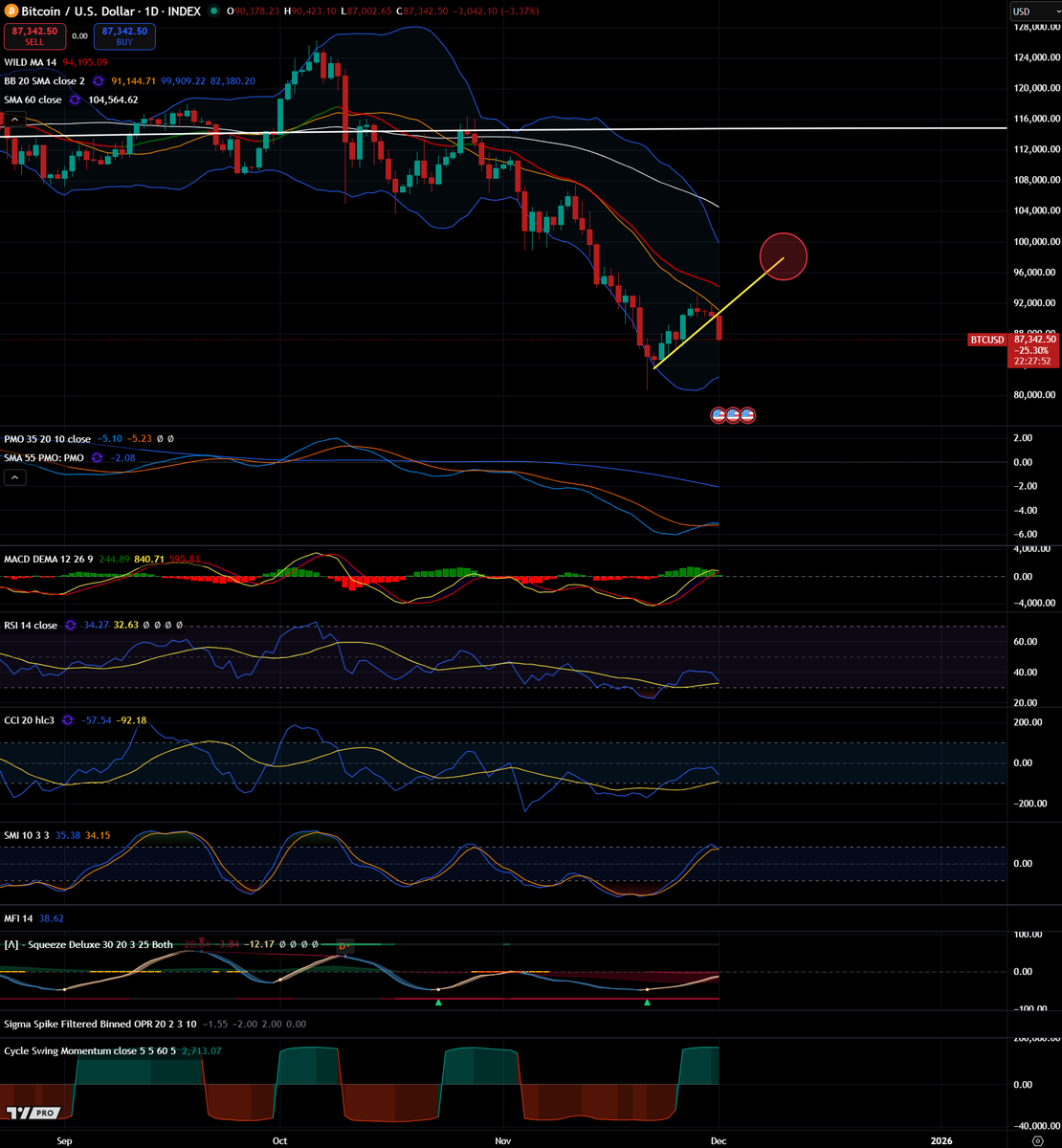The height and width of the screenshot is (1148, 1062).
Task: Click the Bitcoin logo next to symbol title
Action: coord(12,11)
